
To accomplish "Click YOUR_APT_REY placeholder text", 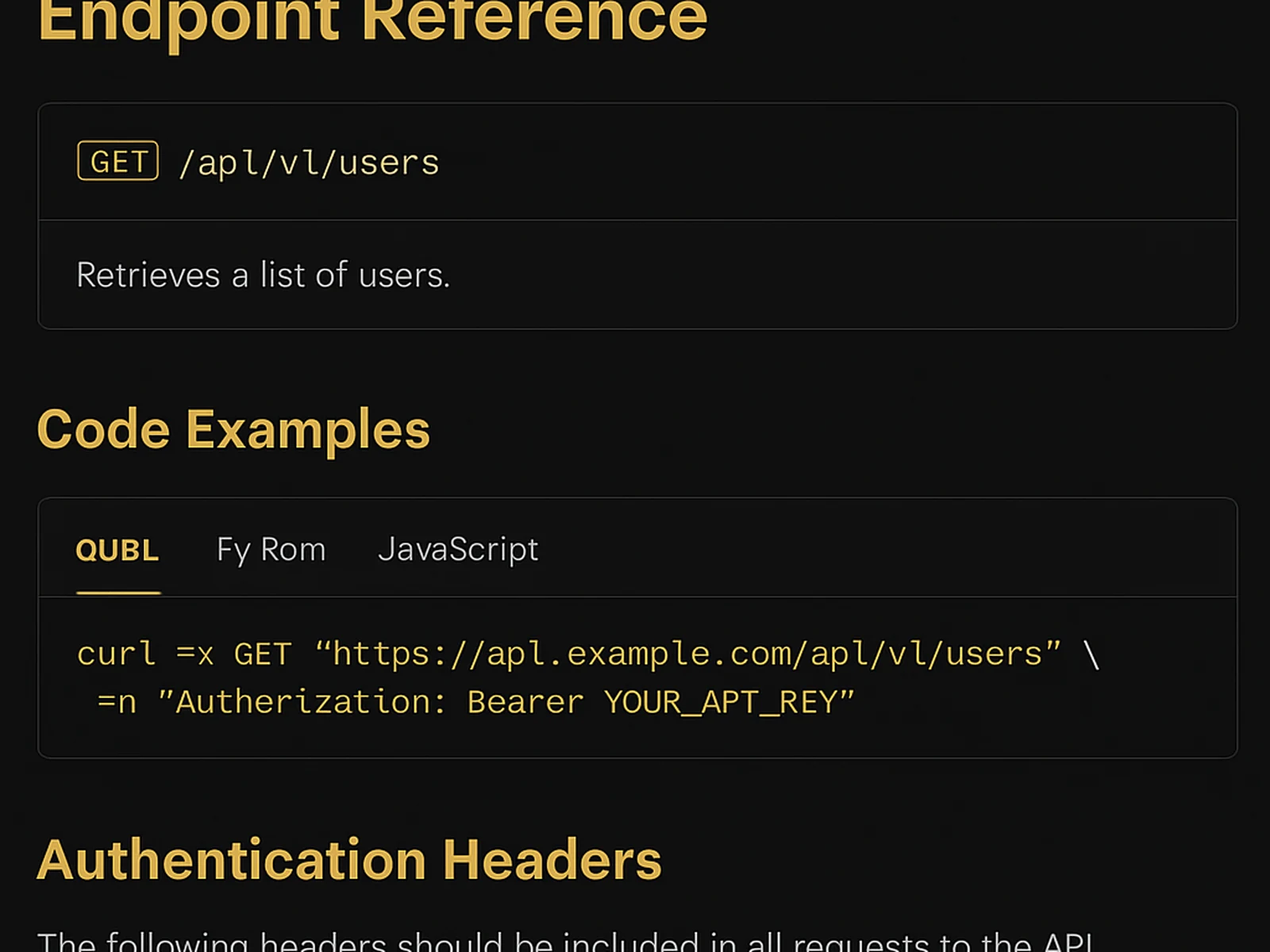I will [726, 701].
